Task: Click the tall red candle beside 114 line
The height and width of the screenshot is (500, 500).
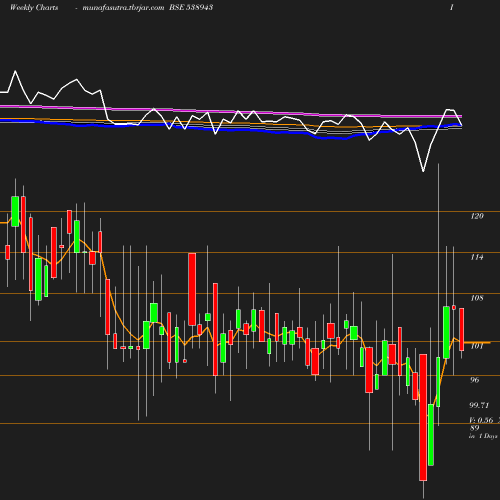Action: 192,289
